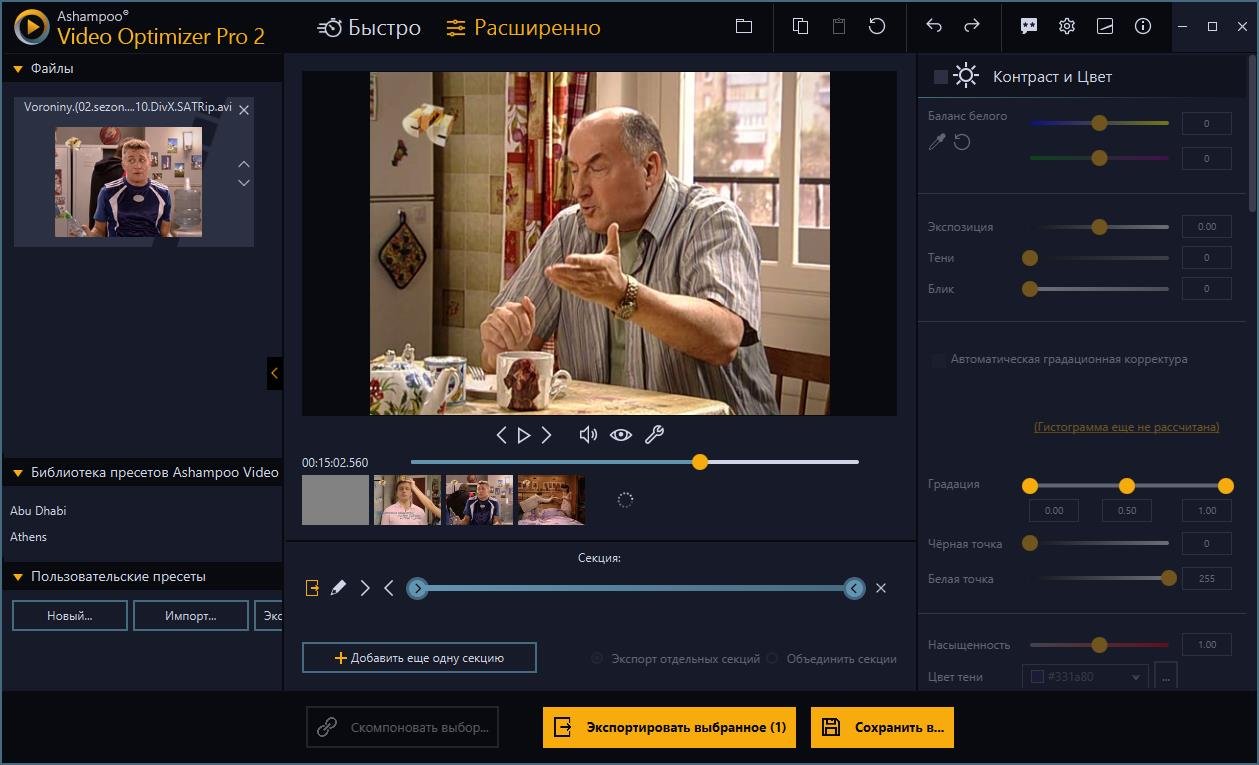The image size is (1259, 765).
Task: Toggle the Контраст и Цвет checkbox
Action: pyautogui.click(x=940, y=77)
